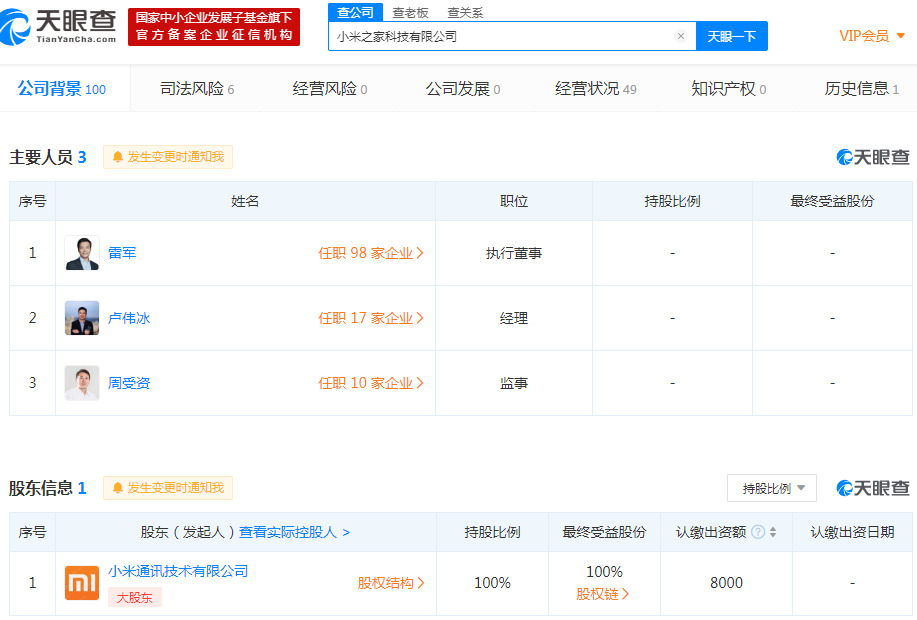Enable change notification for 主要人员
The image size is (917, 620).
168,157
